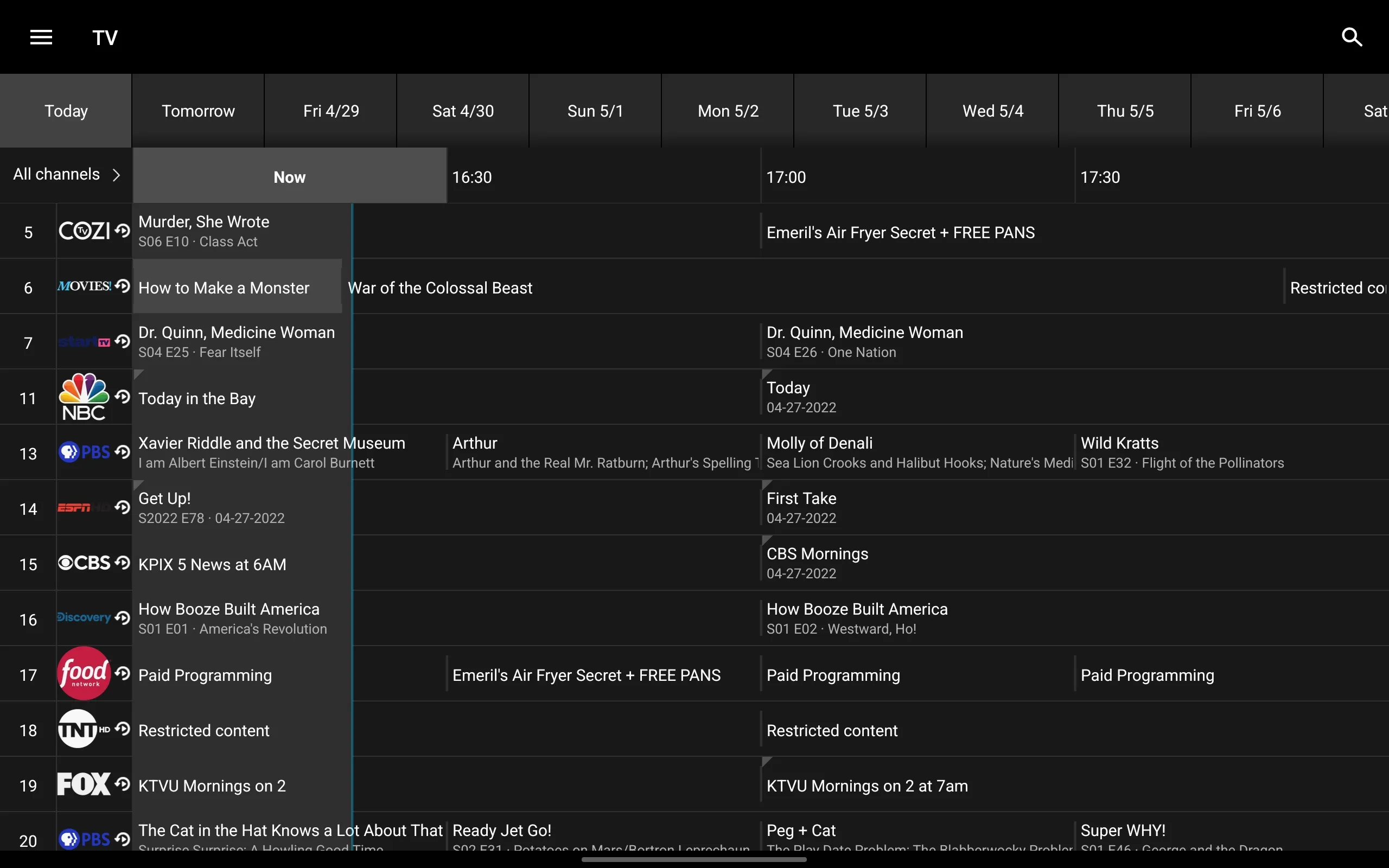The image size is (1389, 868).
Task: Open KTVU Mornings on 2 at 7am
Action: (x=1074, y=785)
